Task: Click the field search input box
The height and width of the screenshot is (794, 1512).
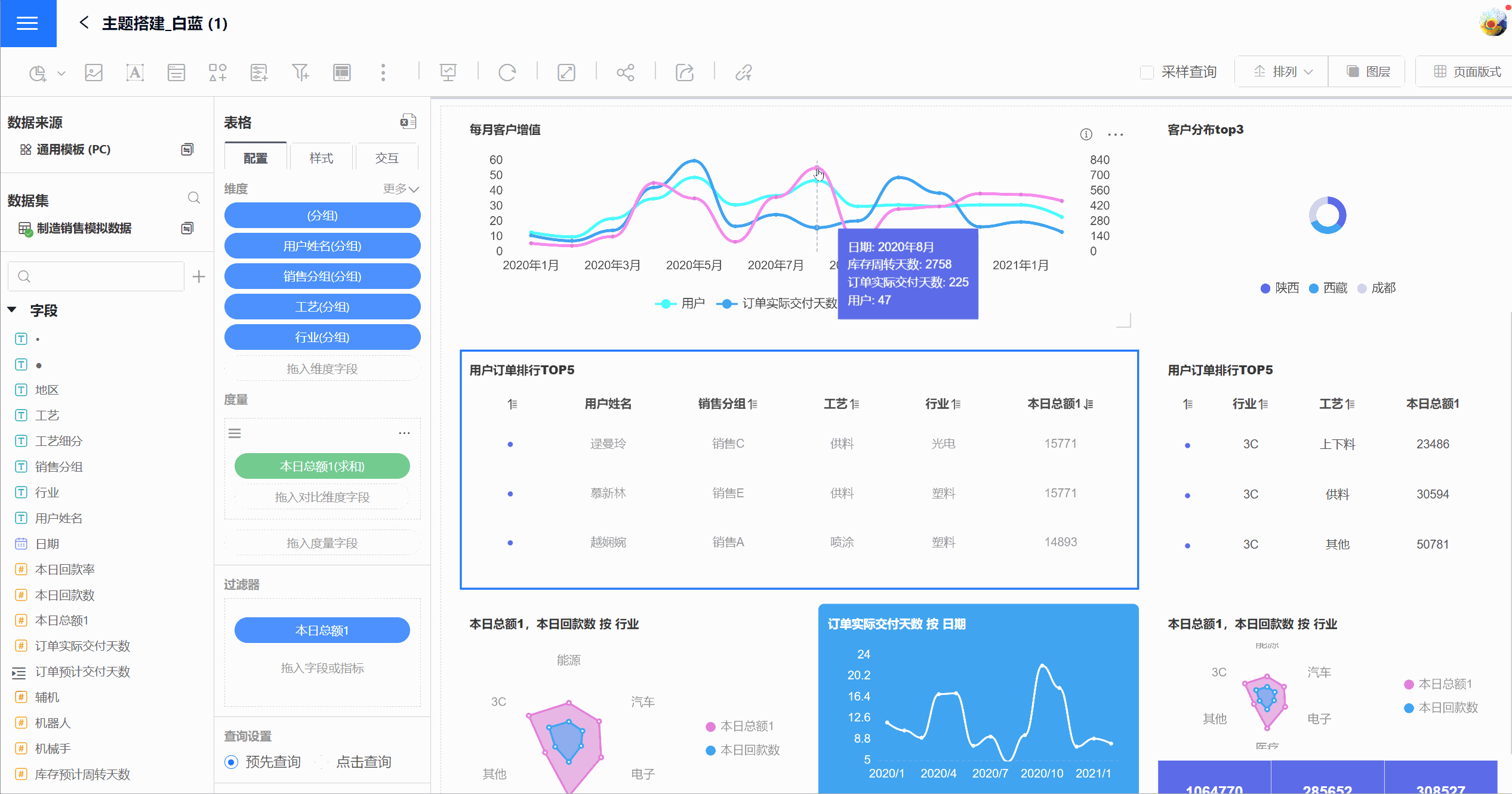Action: [101, 276]
